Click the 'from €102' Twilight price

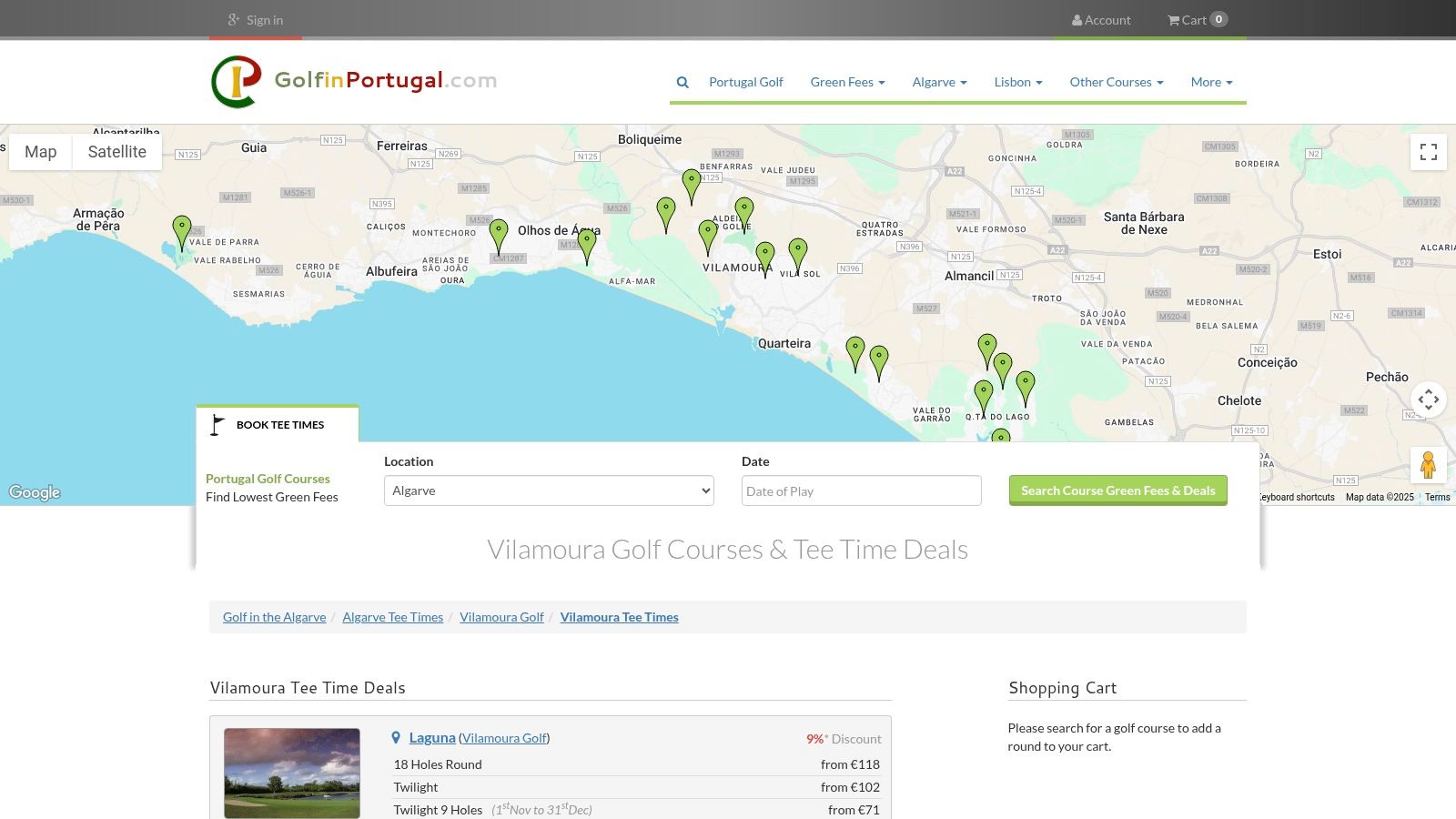click(x=850, y=787)
